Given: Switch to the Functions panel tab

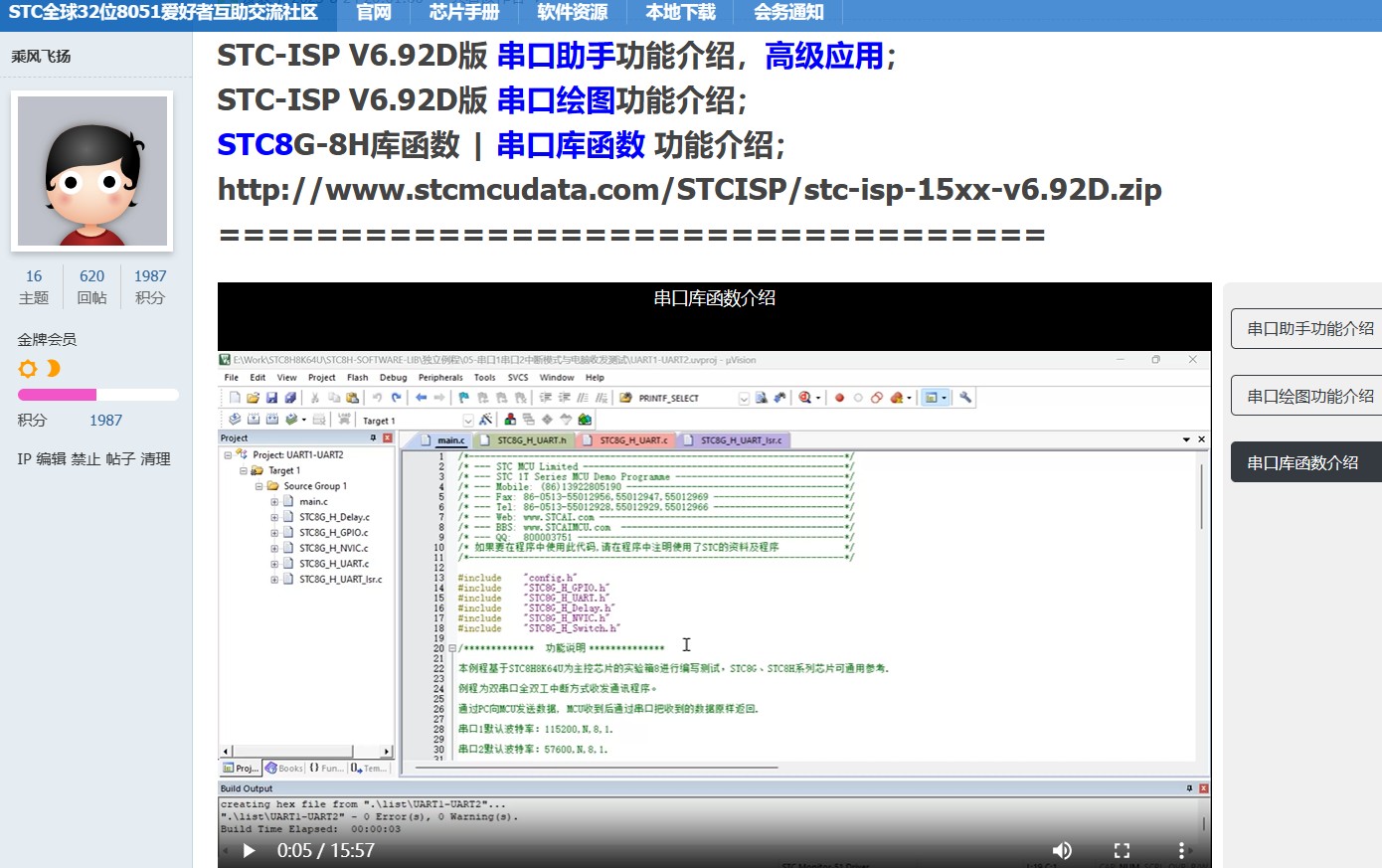Looking at the screenshot, I should point(327,768).
